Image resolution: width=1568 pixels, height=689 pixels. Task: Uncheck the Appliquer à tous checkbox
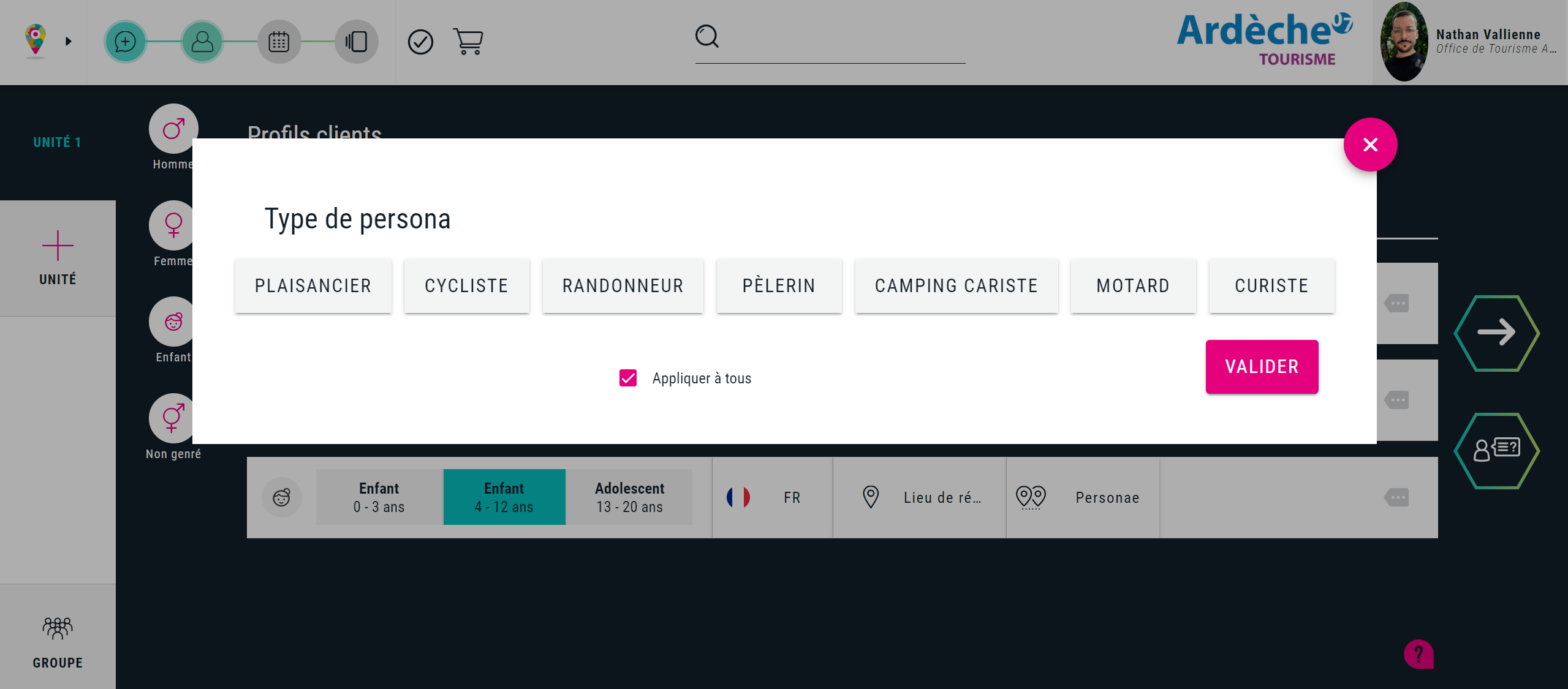tap(628, 378)
